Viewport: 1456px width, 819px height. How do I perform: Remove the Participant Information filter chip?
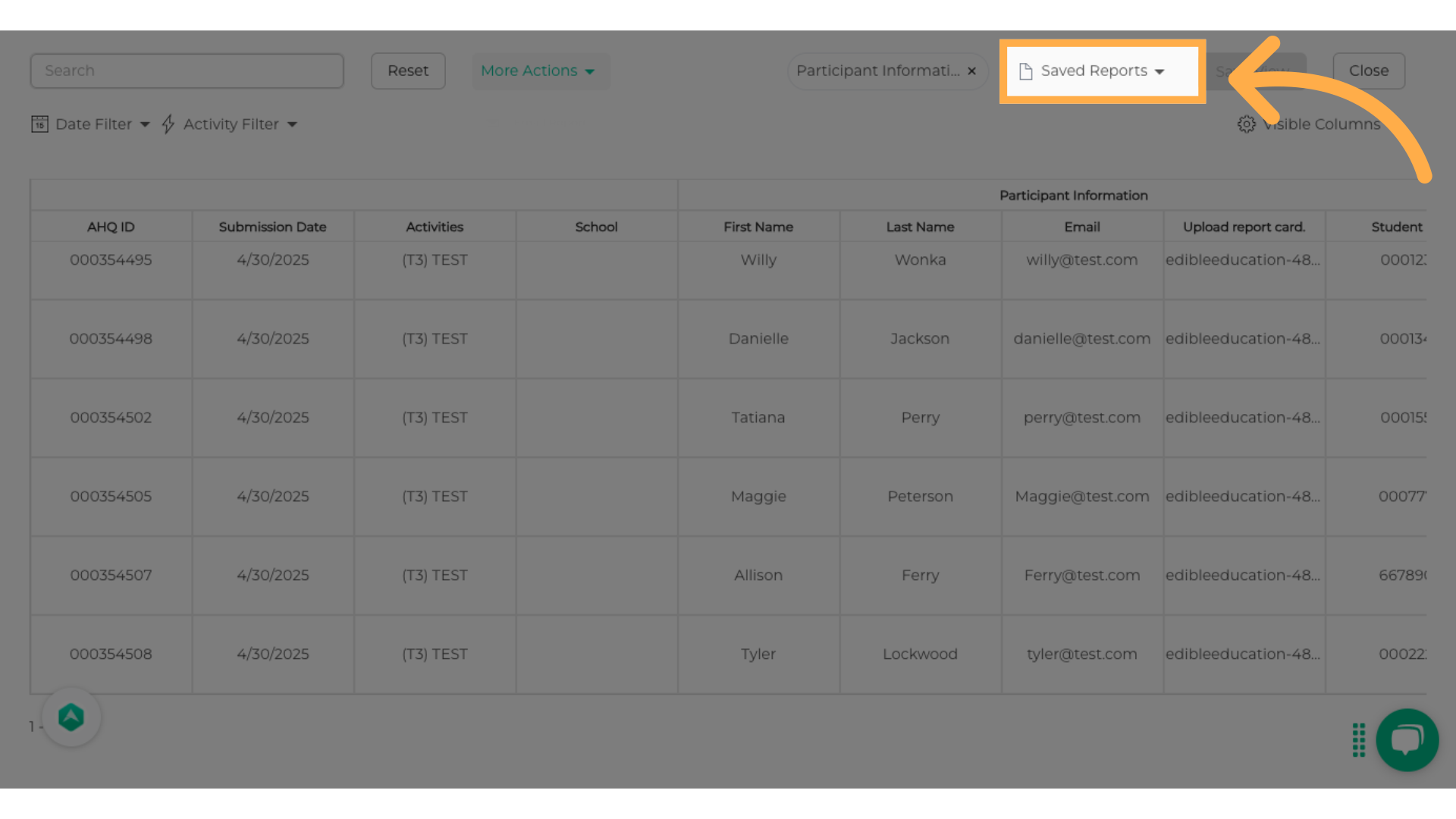click(971, 71)
